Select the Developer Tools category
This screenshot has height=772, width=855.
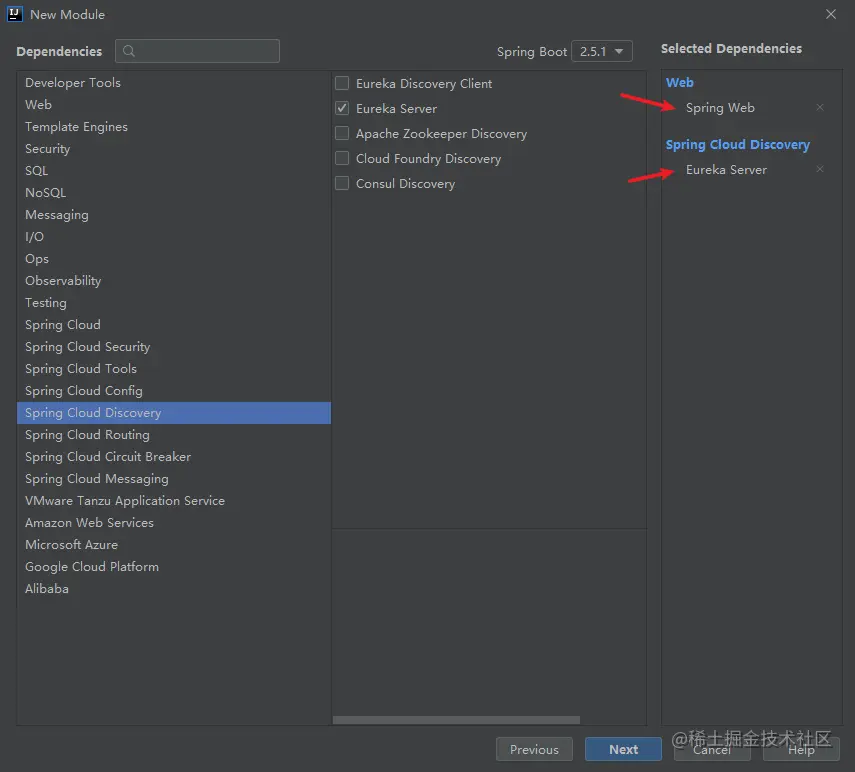(174, 82)
